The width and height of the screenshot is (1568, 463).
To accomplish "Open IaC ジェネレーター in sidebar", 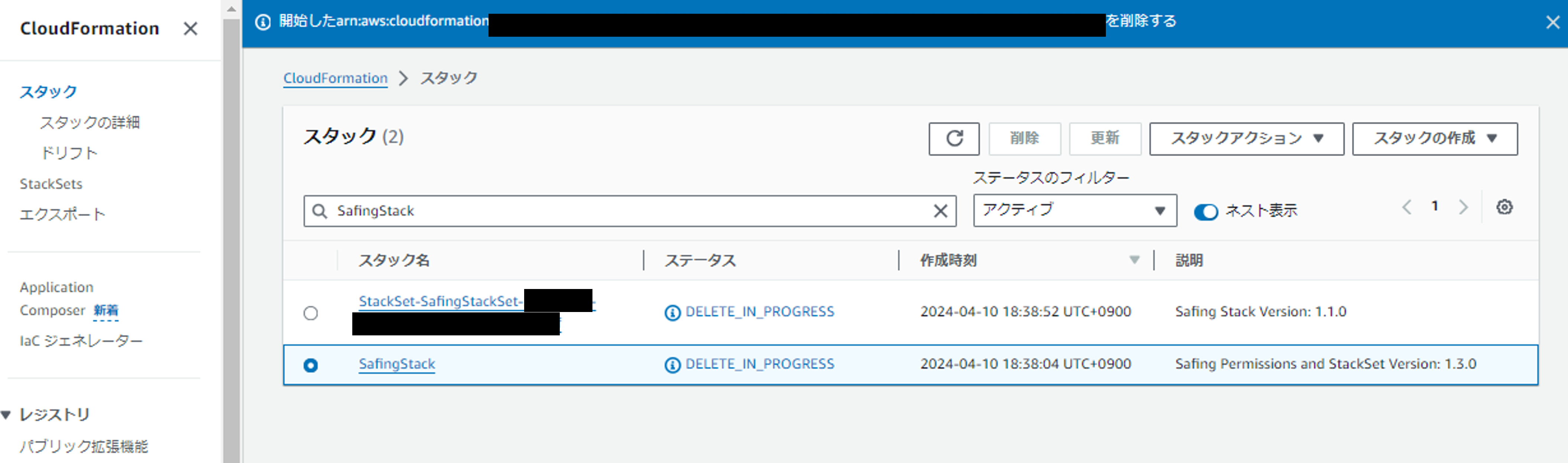I will pos(81,341).
